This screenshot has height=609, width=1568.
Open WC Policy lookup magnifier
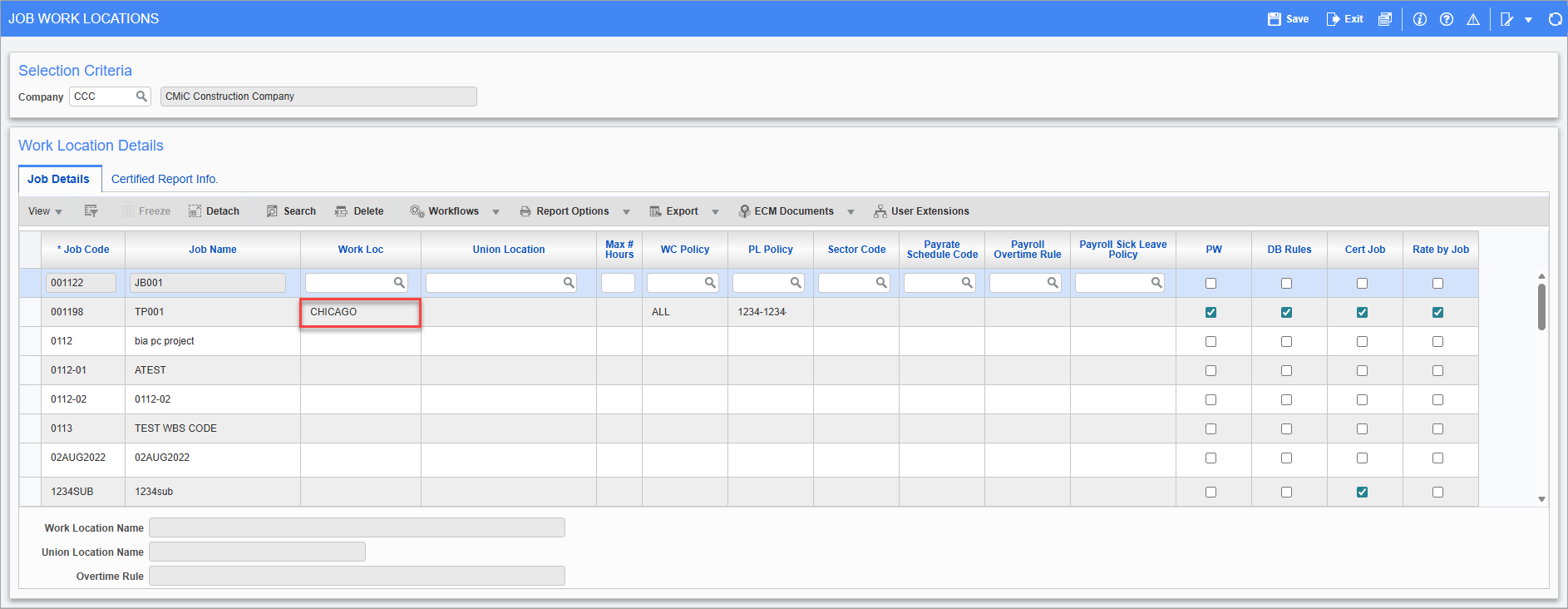click(x=710, y=283)
